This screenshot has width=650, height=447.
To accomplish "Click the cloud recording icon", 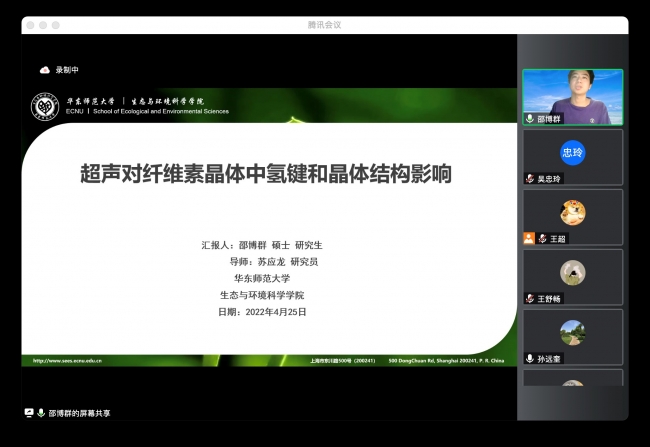I will [44, 70].
